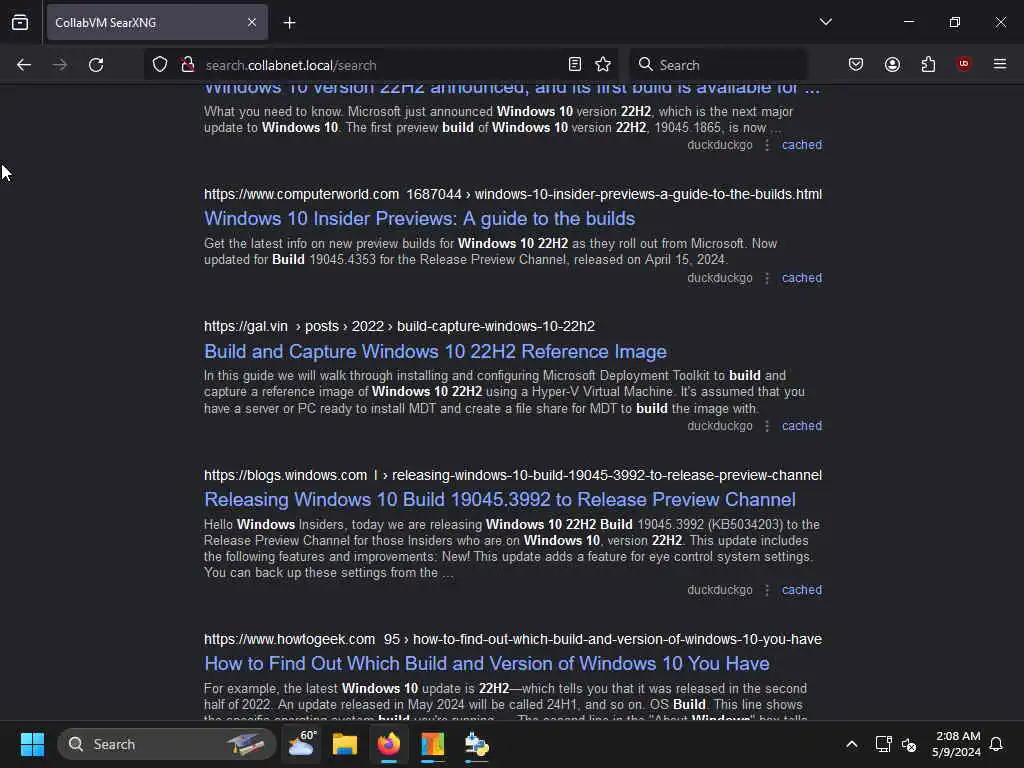Click the computerworld.com result URL
Image resolution: width=1024 pixels, height=768 pixels.
point(513,194)
